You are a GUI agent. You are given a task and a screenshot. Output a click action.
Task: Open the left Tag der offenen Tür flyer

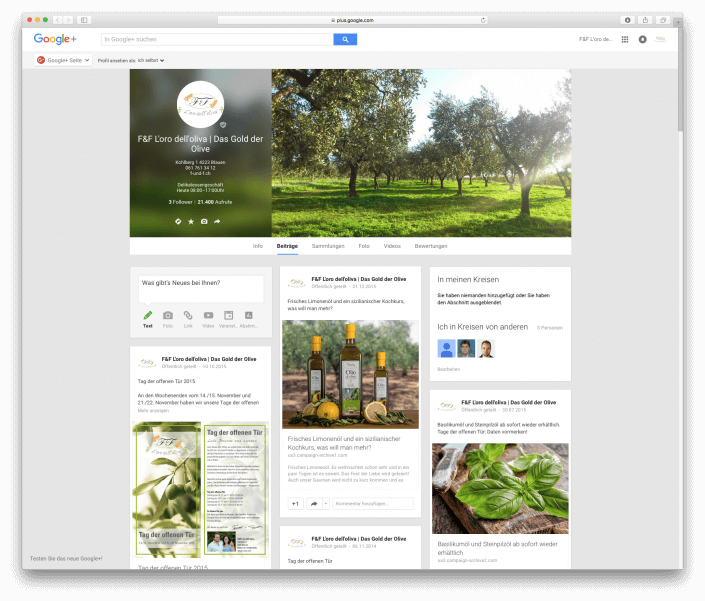coord(167,490)
